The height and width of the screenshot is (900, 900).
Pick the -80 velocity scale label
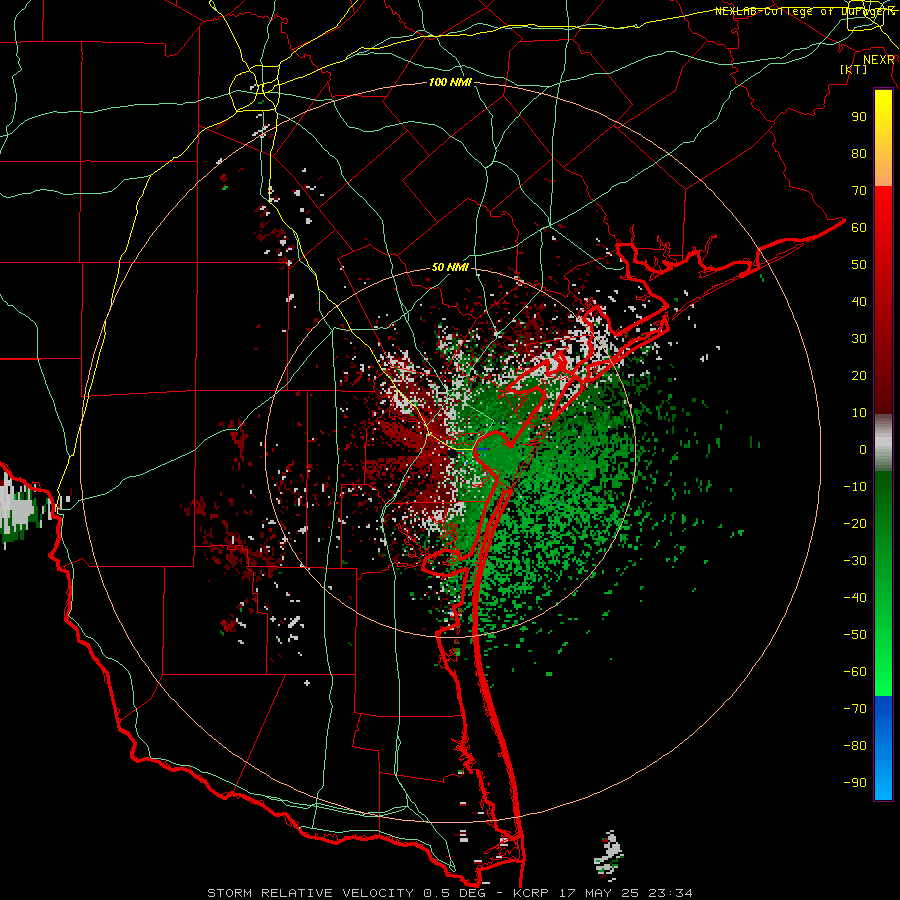click(855, 746)
